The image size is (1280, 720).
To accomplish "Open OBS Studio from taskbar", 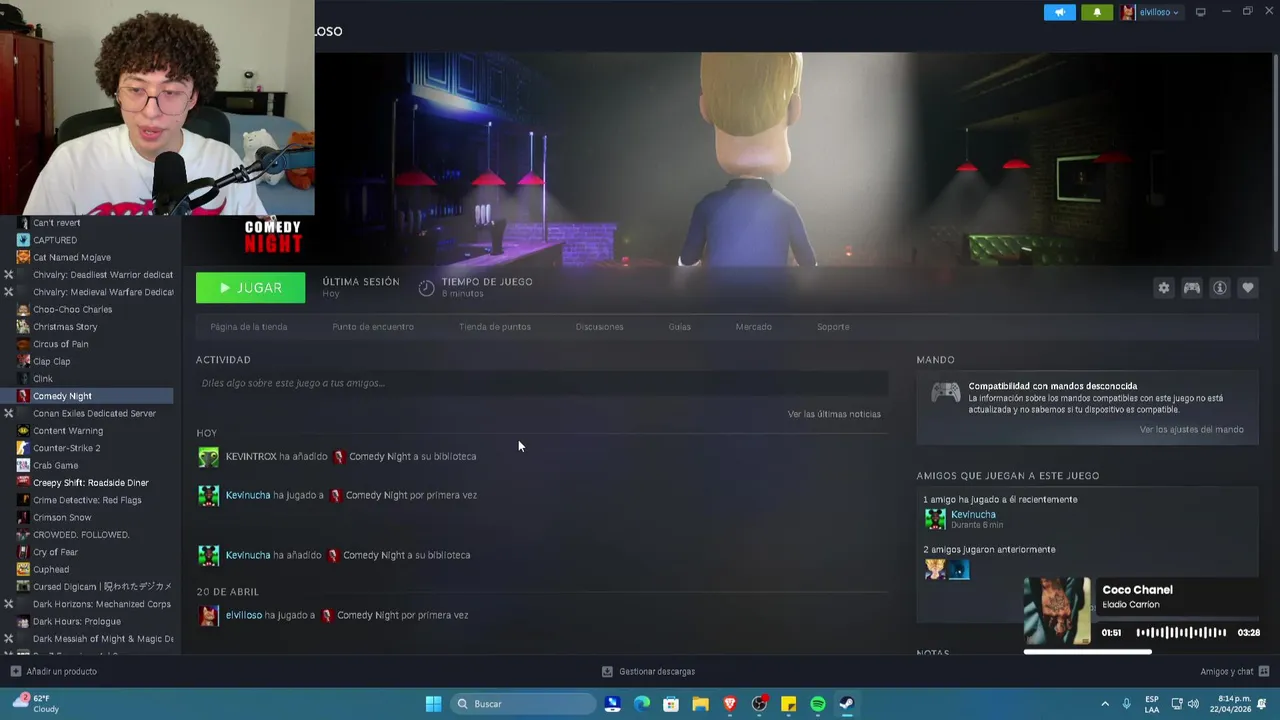I will 759,704.
